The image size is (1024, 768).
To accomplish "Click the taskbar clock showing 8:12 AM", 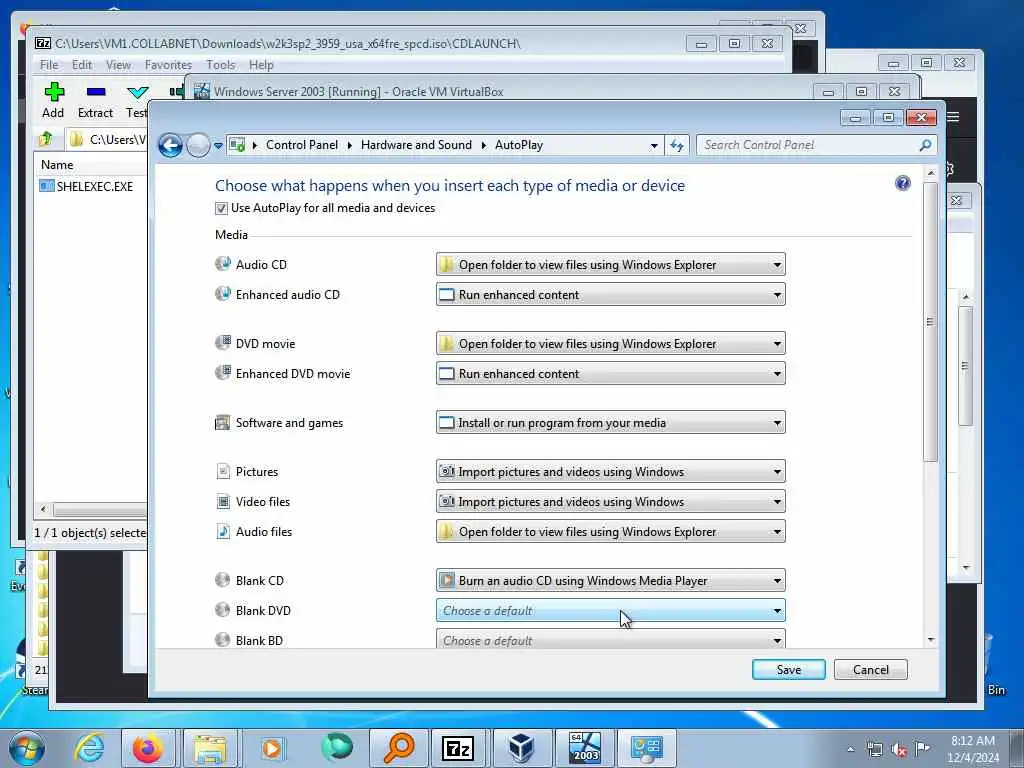I will point(973,748).
